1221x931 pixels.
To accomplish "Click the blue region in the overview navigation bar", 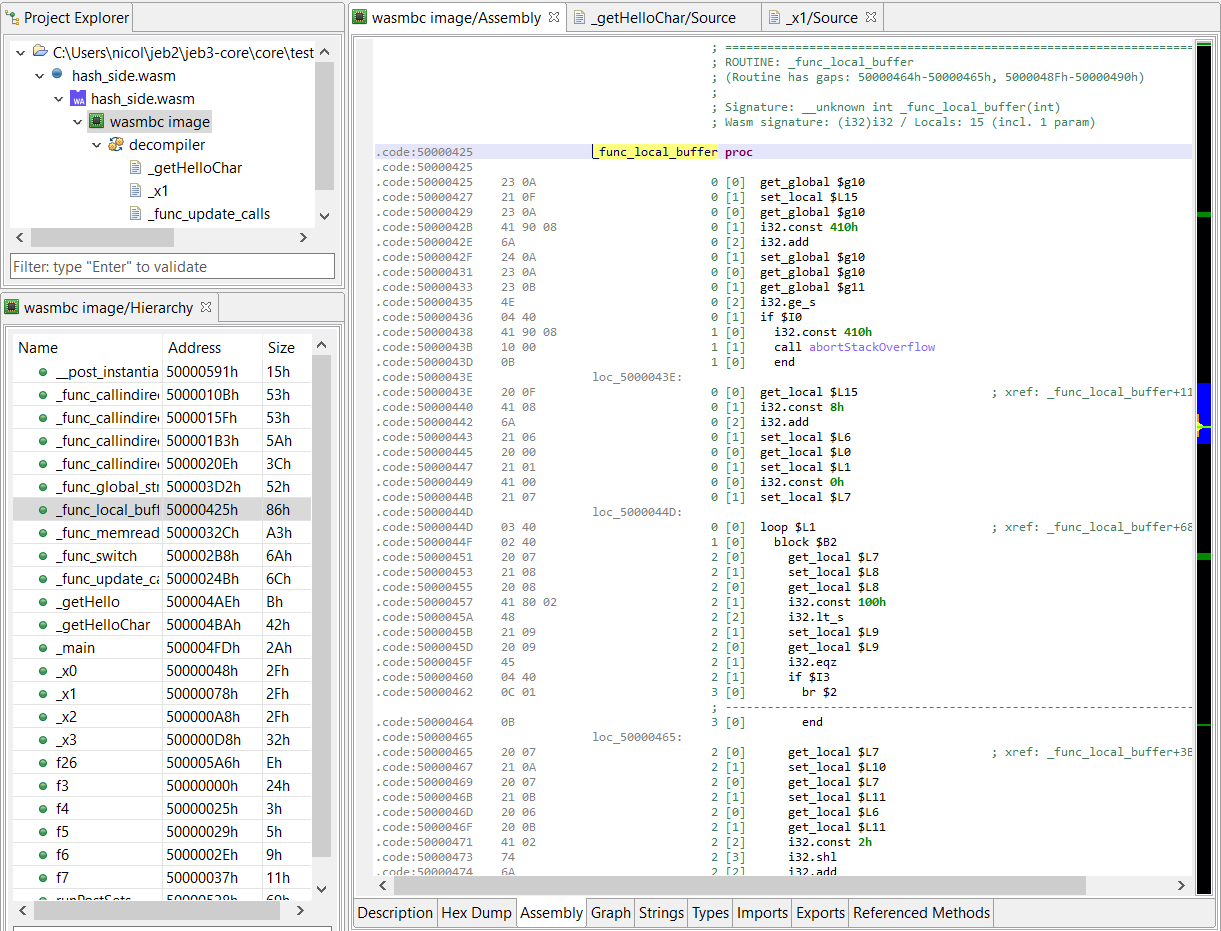I will tap(1204, 413).
